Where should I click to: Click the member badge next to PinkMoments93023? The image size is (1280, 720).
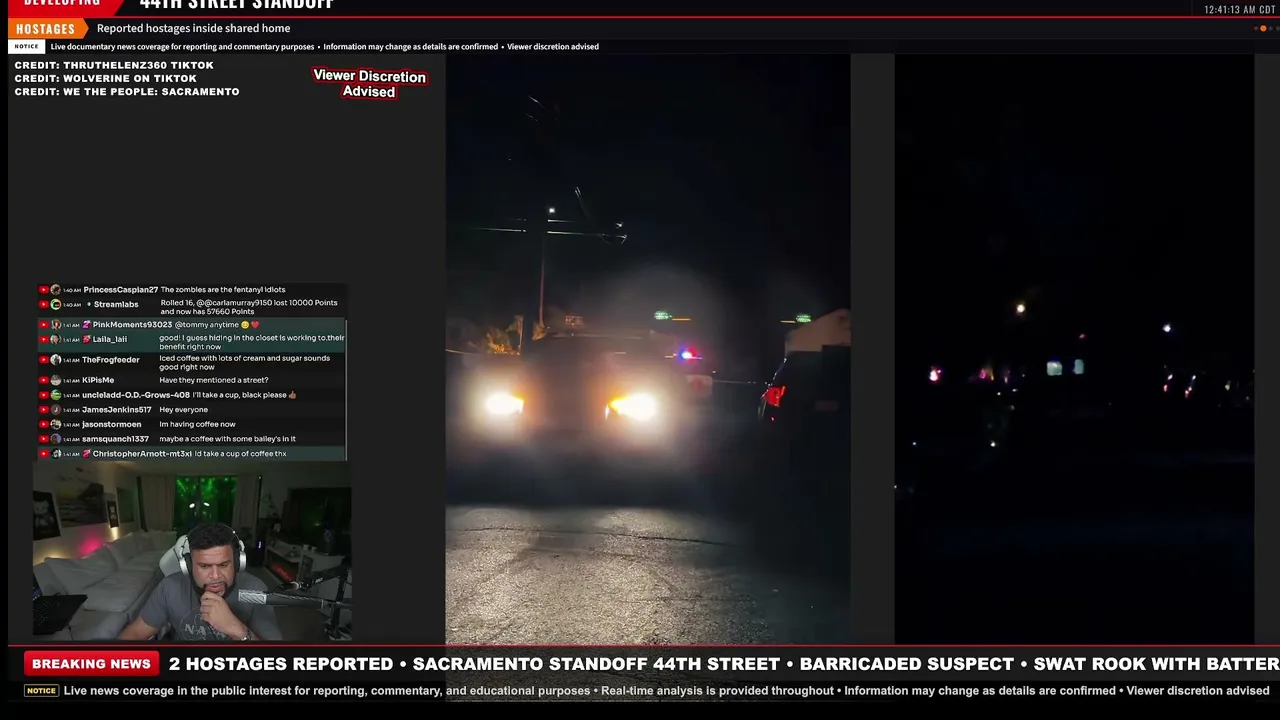(87, 325)
